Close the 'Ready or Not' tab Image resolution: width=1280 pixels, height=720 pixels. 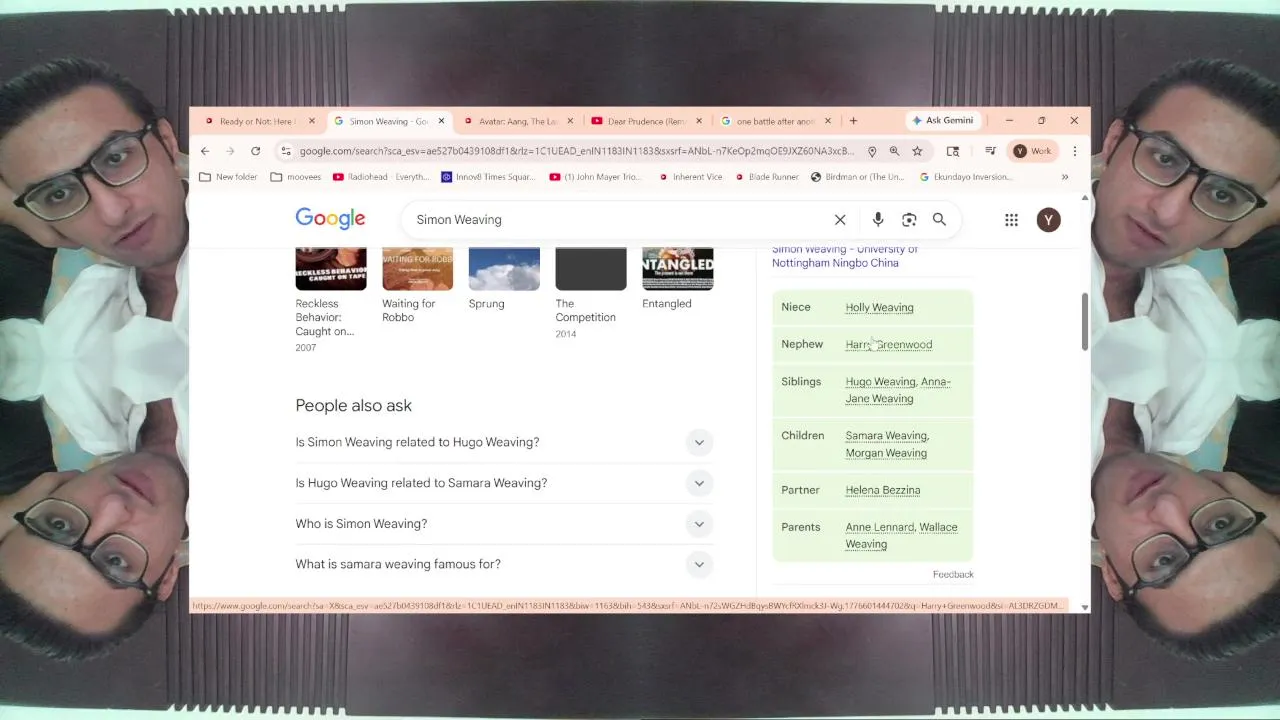(312, 121)
